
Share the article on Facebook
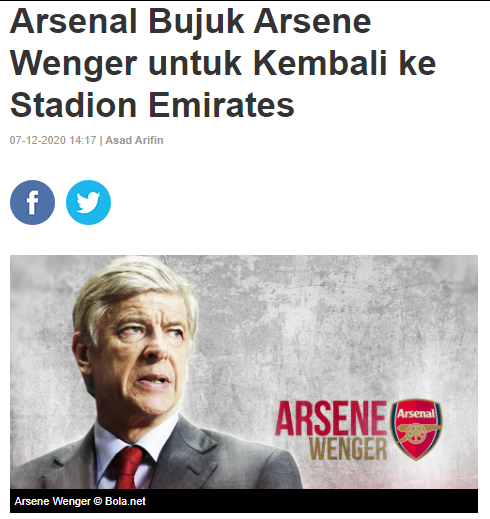32,202
